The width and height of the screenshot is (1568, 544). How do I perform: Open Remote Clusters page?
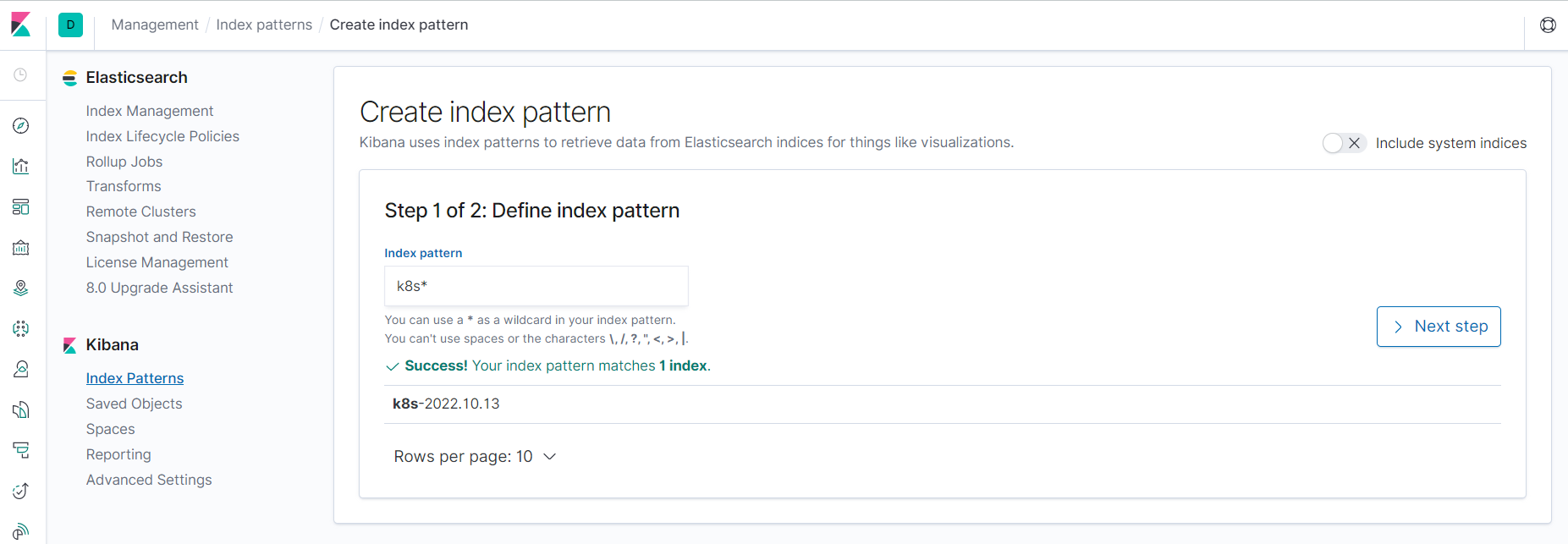tap(141, 212)
